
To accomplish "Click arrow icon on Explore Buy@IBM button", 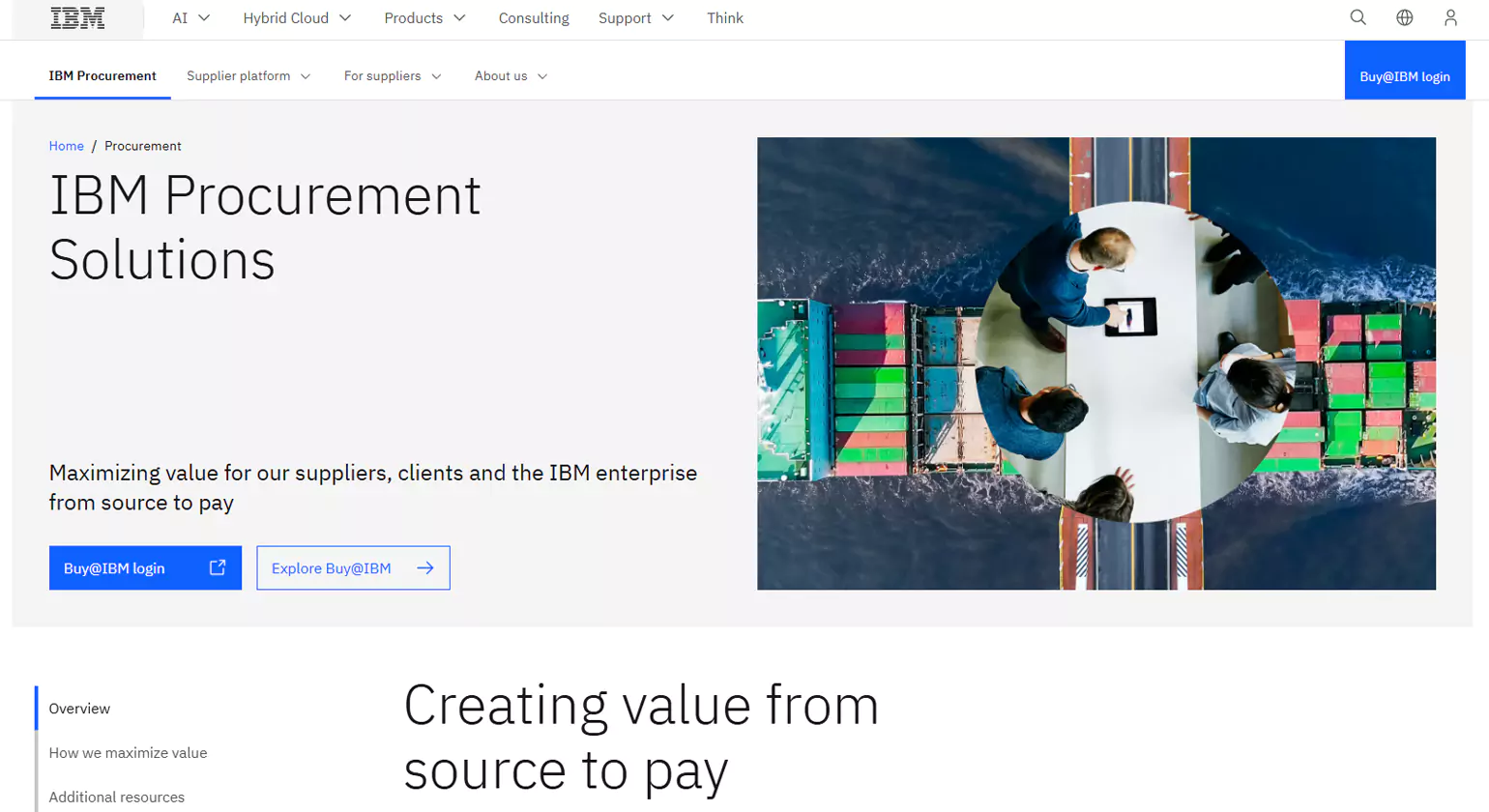I will (x=425, y=567).
